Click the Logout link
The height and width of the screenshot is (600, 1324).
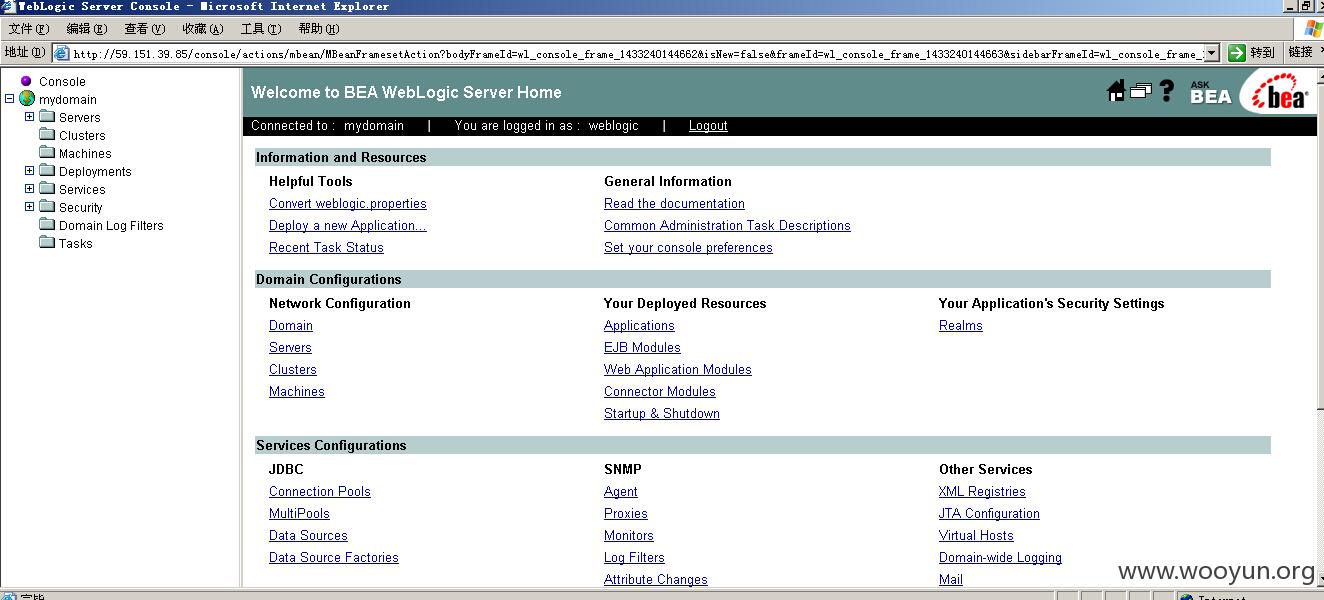708,126
